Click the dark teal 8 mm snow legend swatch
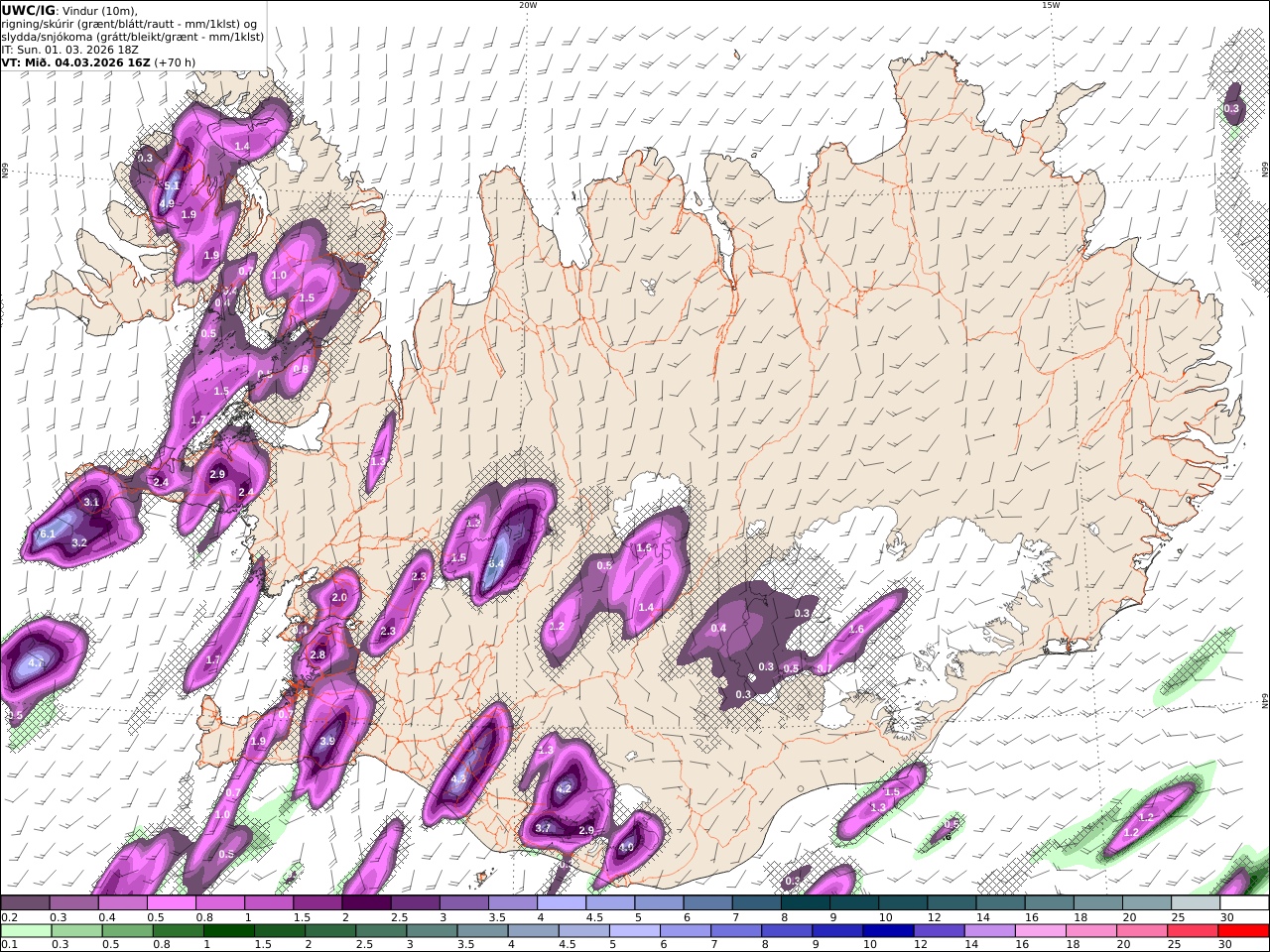 coord(806,902)
